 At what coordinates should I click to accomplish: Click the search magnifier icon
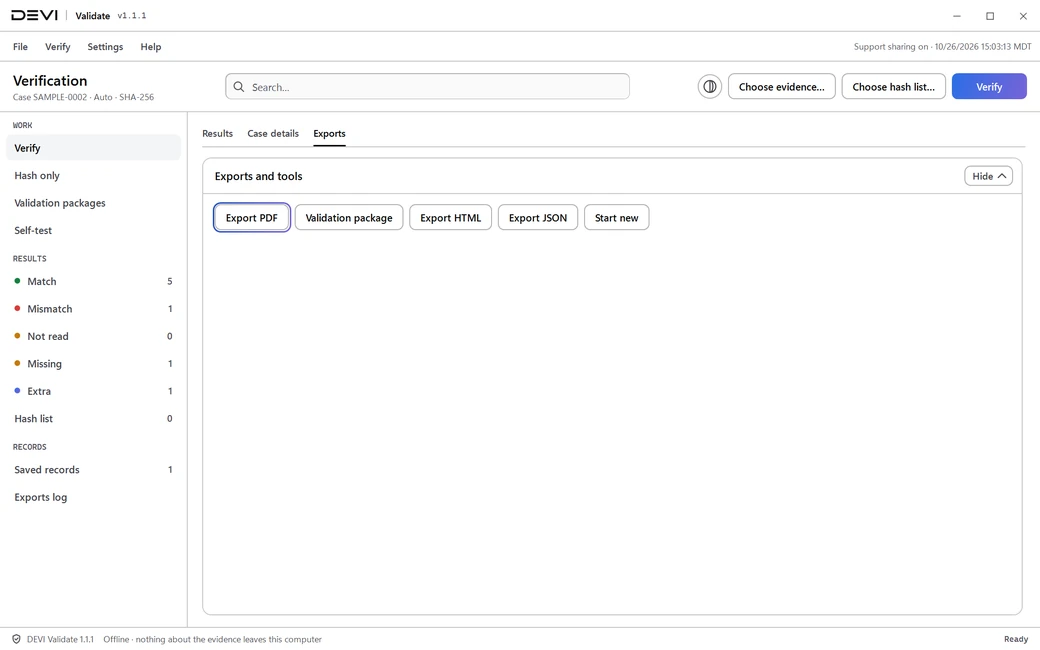239,87
